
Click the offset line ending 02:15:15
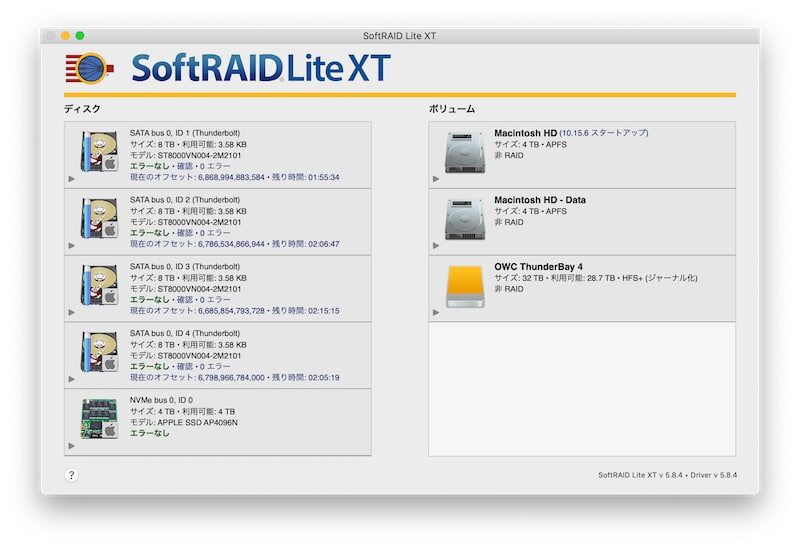point(235,311)
